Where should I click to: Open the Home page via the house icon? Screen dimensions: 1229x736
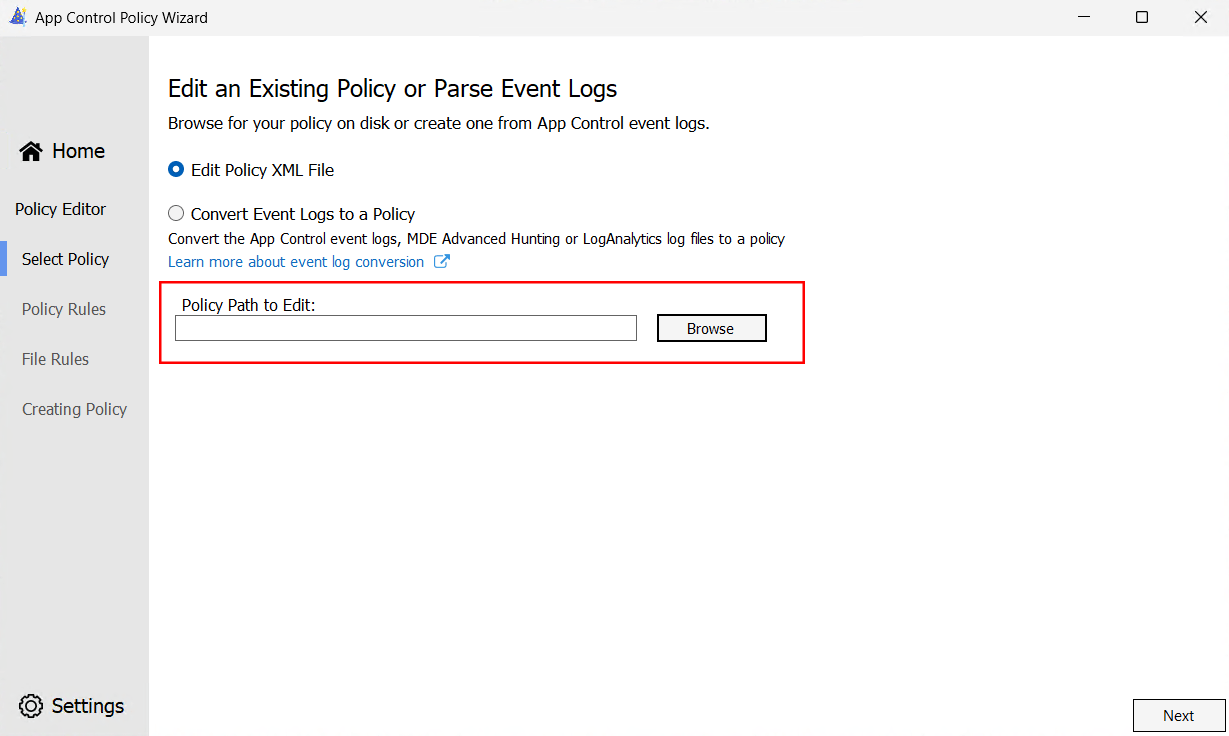(31, 151)
